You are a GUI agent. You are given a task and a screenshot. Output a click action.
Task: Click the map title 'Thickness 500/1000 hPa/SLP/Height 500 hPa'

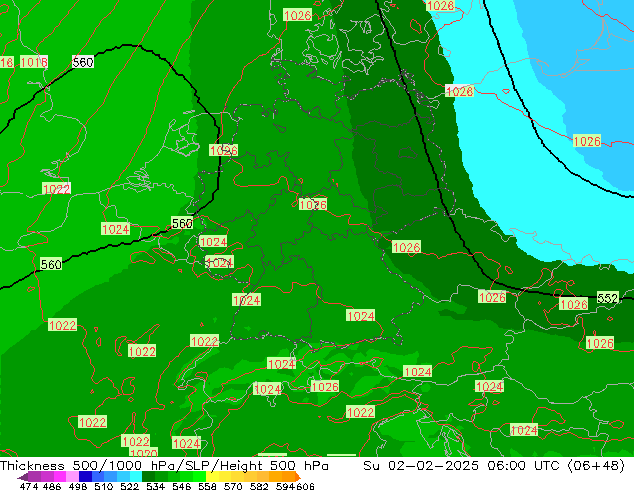tap(164, 466)
